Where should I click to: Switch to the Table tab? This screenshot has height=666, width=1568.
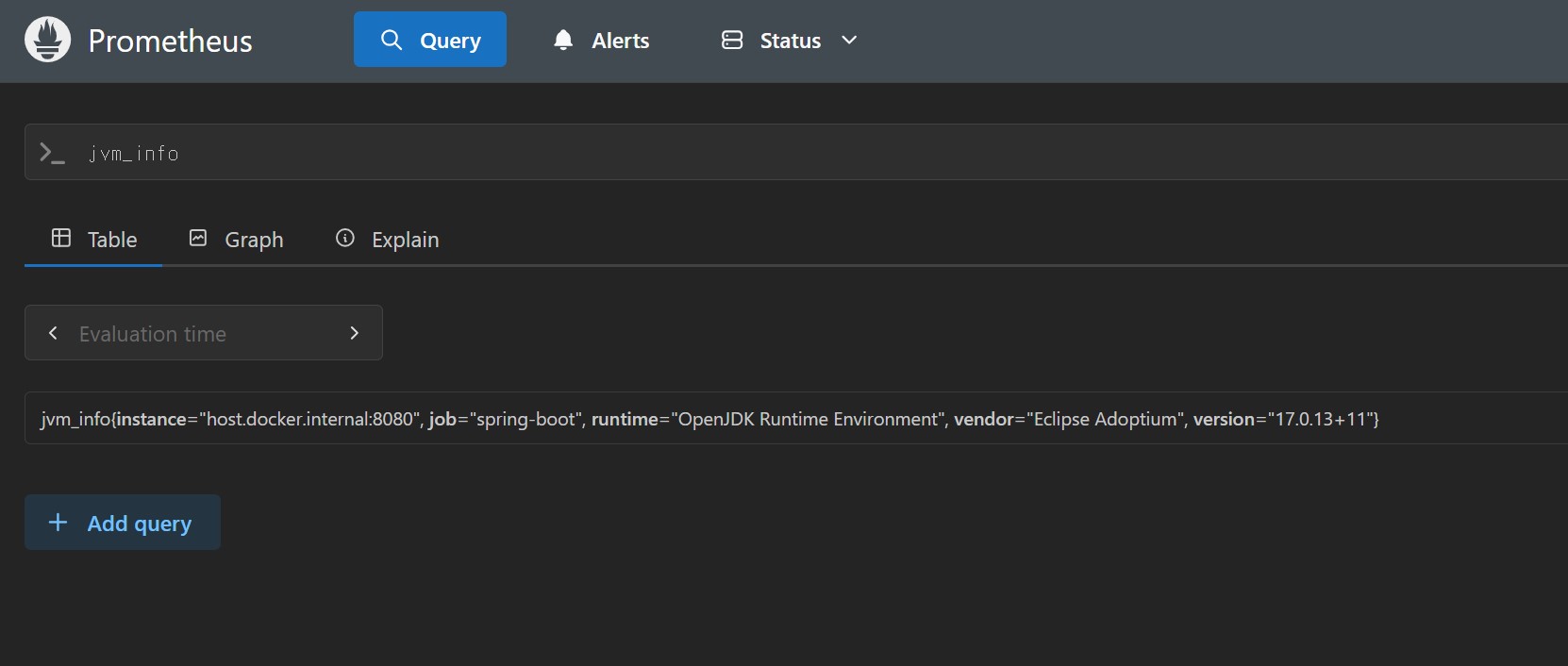(x=93, y=240)
